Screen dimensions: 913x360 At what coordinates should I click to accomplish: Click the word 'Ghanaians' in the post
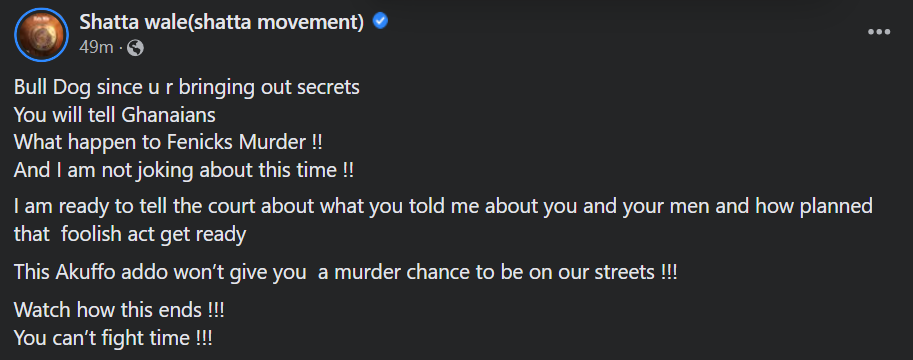click(x=169, y=115)
